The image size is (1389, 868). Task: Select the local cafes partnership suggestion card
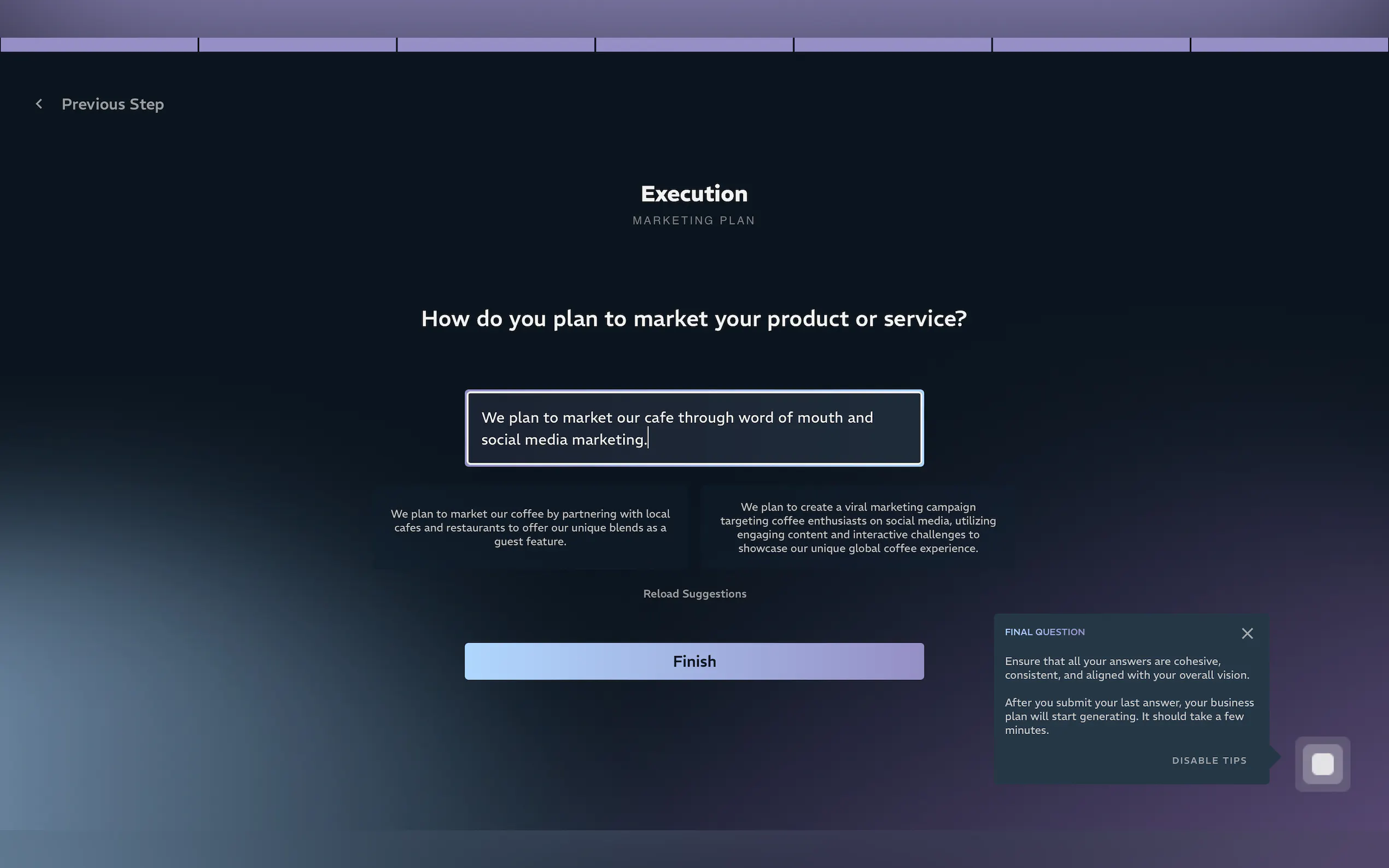530,527
